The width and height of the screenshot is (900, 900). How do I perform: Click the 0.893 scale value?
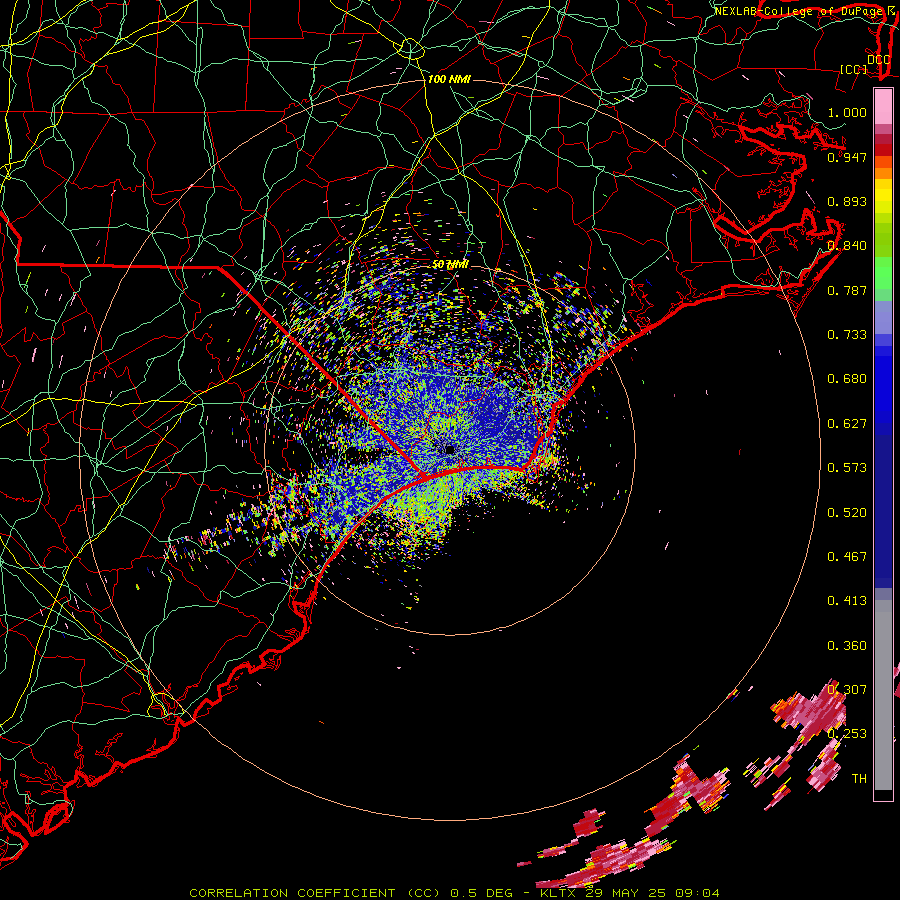tap(847, 201)
